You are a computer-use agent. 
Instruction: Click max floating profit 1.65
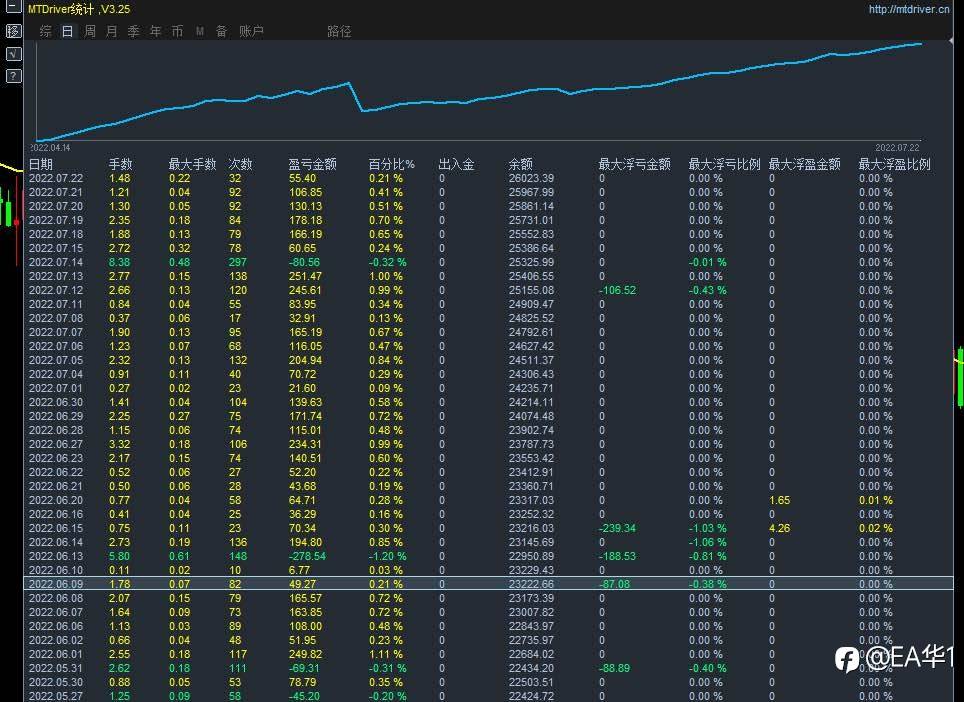[780, 500]
